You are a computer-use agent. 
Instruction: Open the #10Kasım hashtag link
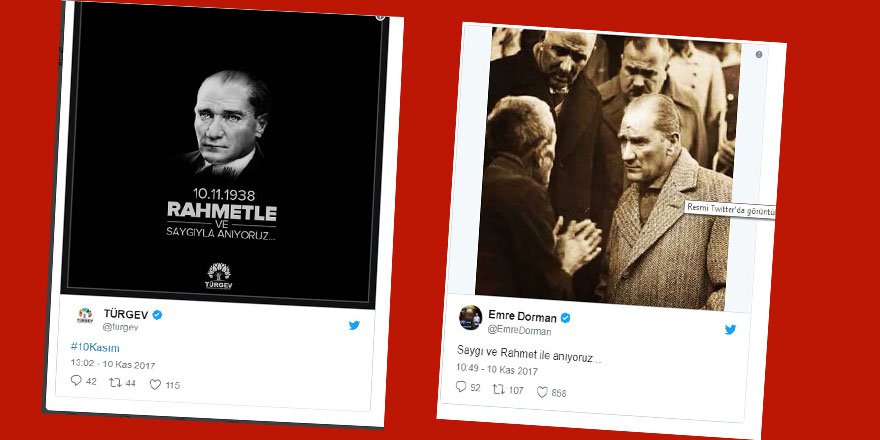tap(95, 347)
